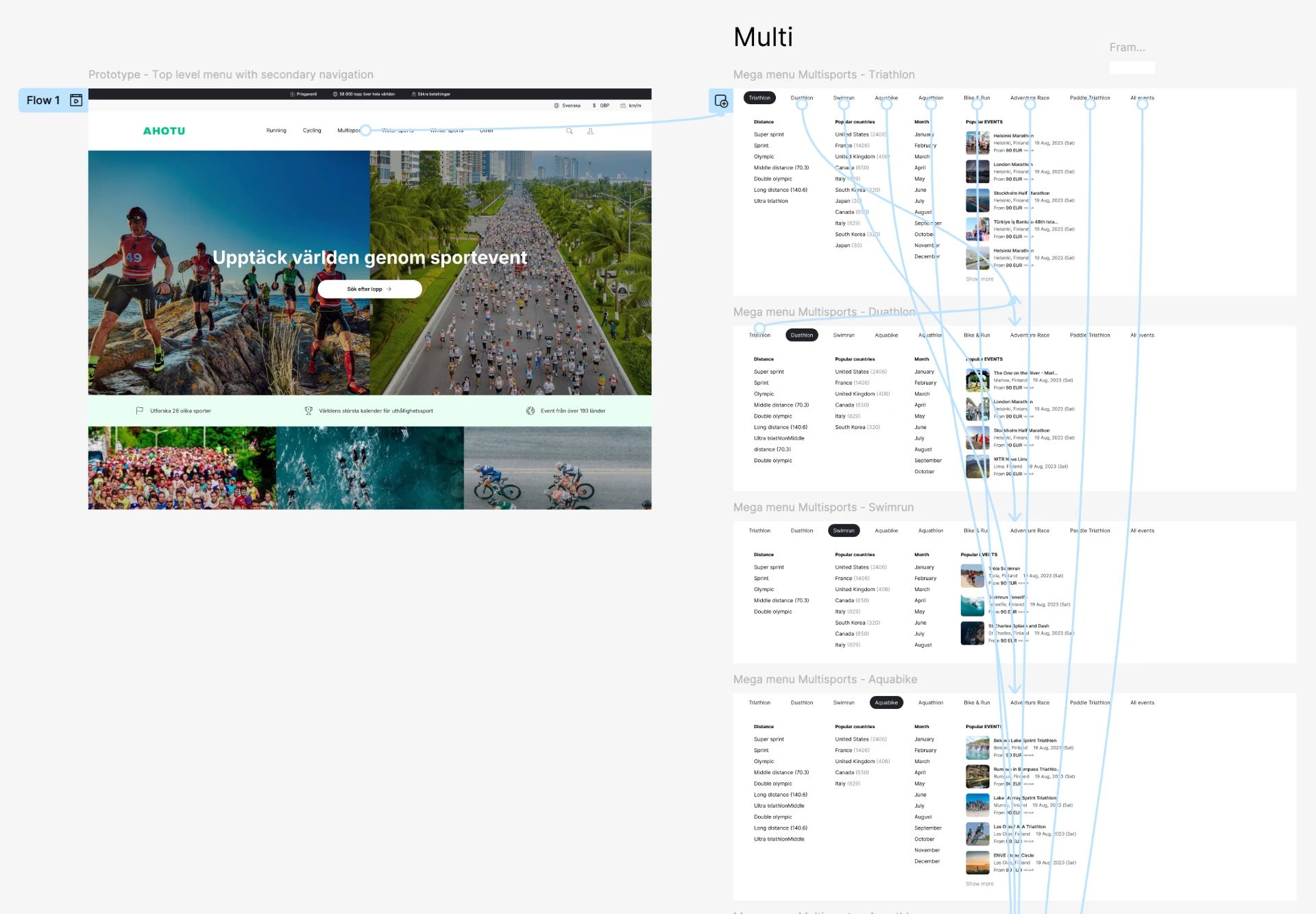Select the prototype connection node on Multisports
The image size is (1316, 914).
[x=366, y=130]
